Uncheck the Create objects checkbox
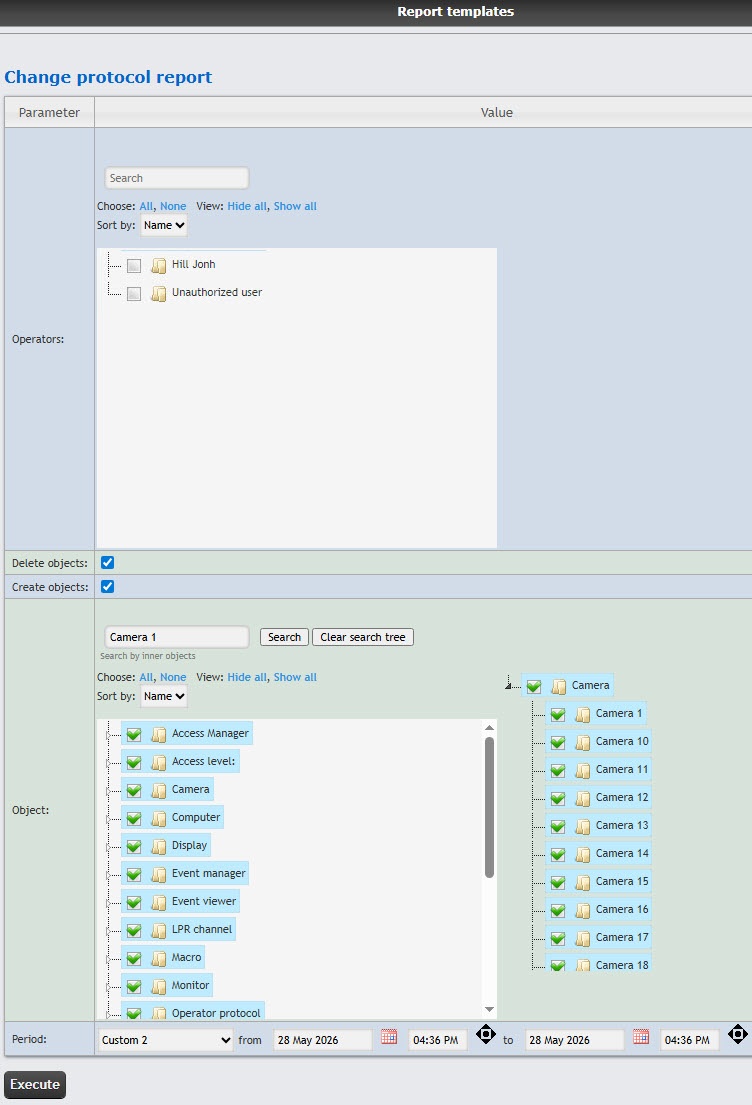752x1105 pixels. [x=107, y=586]
